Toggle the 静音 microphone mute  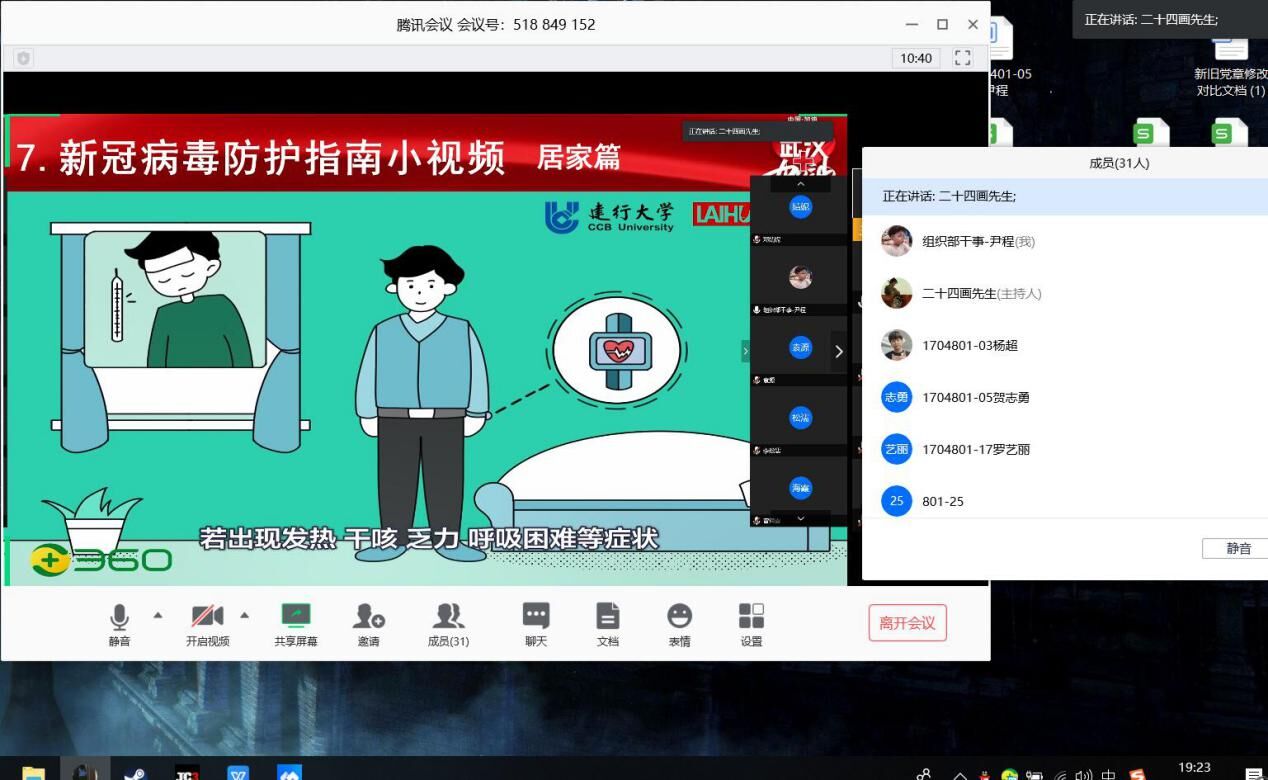(119, 624)
